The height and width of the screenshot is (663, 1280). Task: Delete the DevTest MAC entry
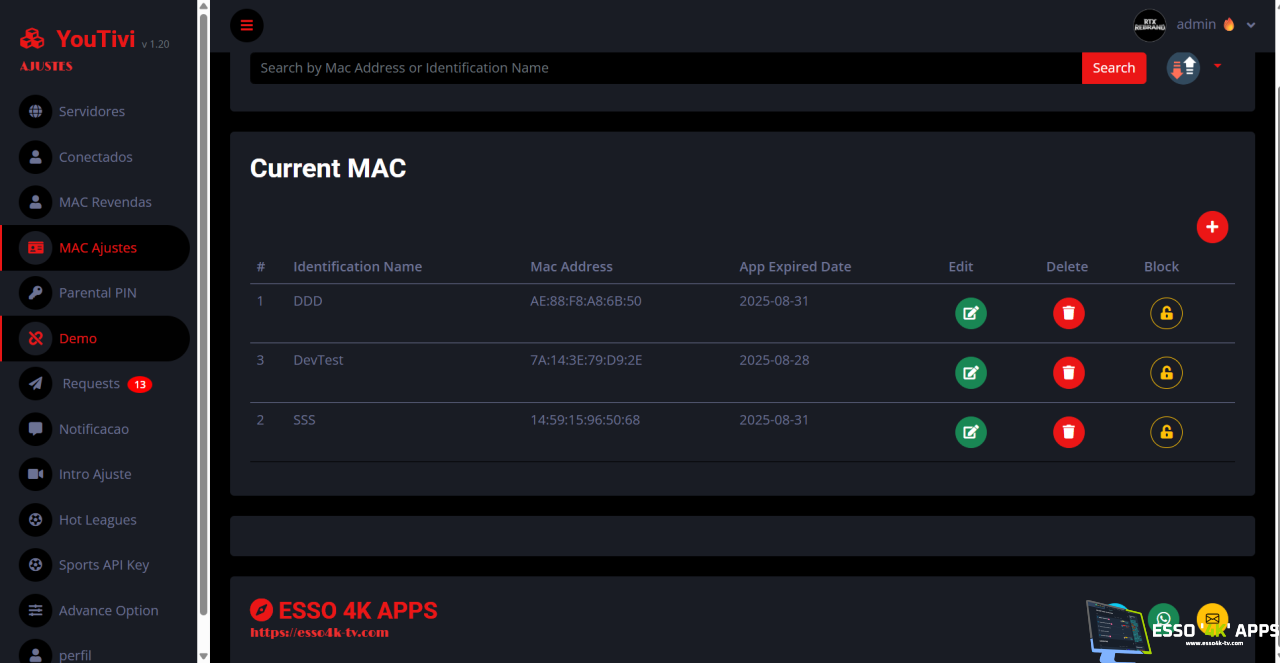1068,373
